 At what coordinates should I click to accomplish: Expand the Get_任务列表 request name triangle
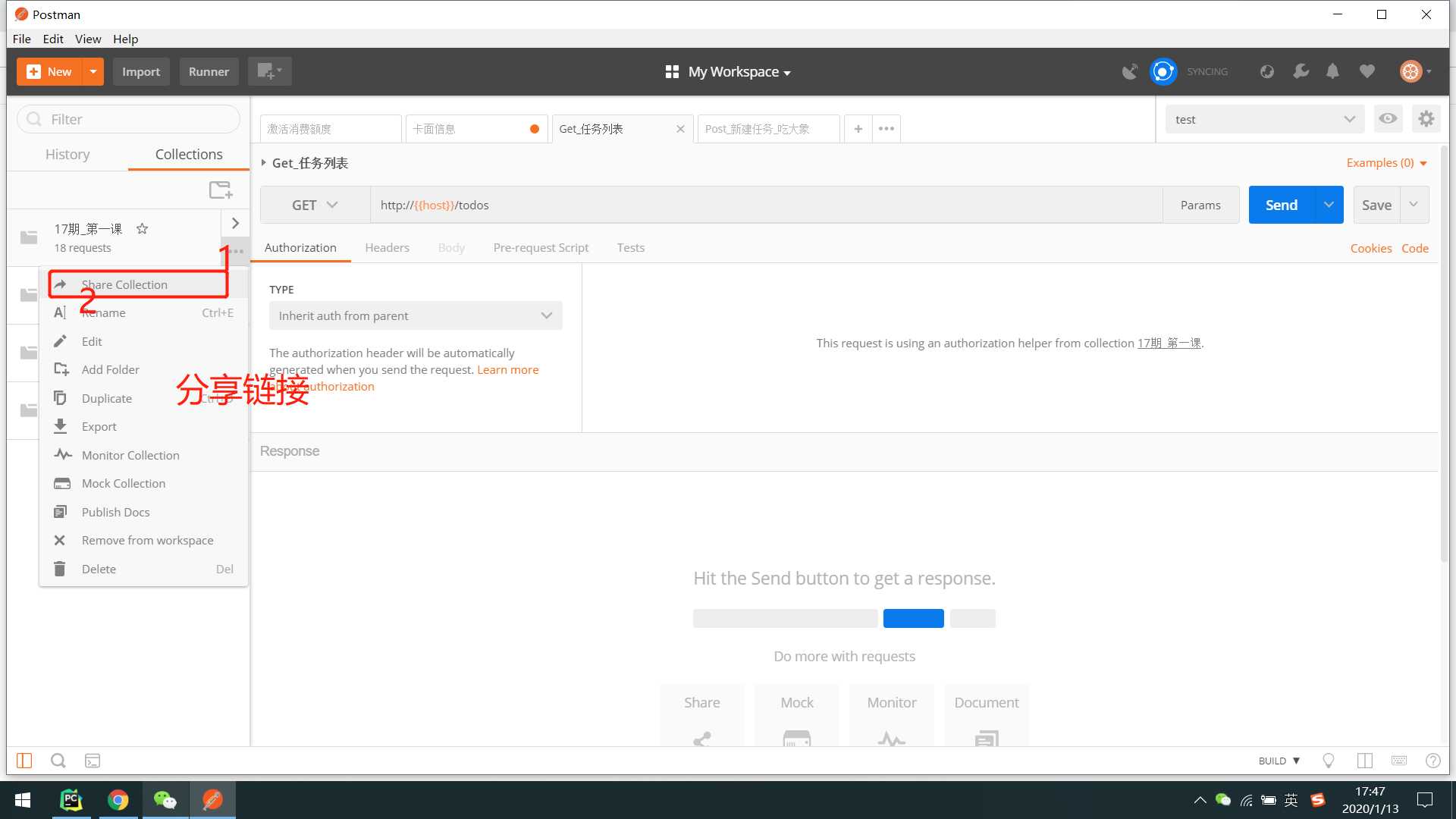(x=263, y=163)
